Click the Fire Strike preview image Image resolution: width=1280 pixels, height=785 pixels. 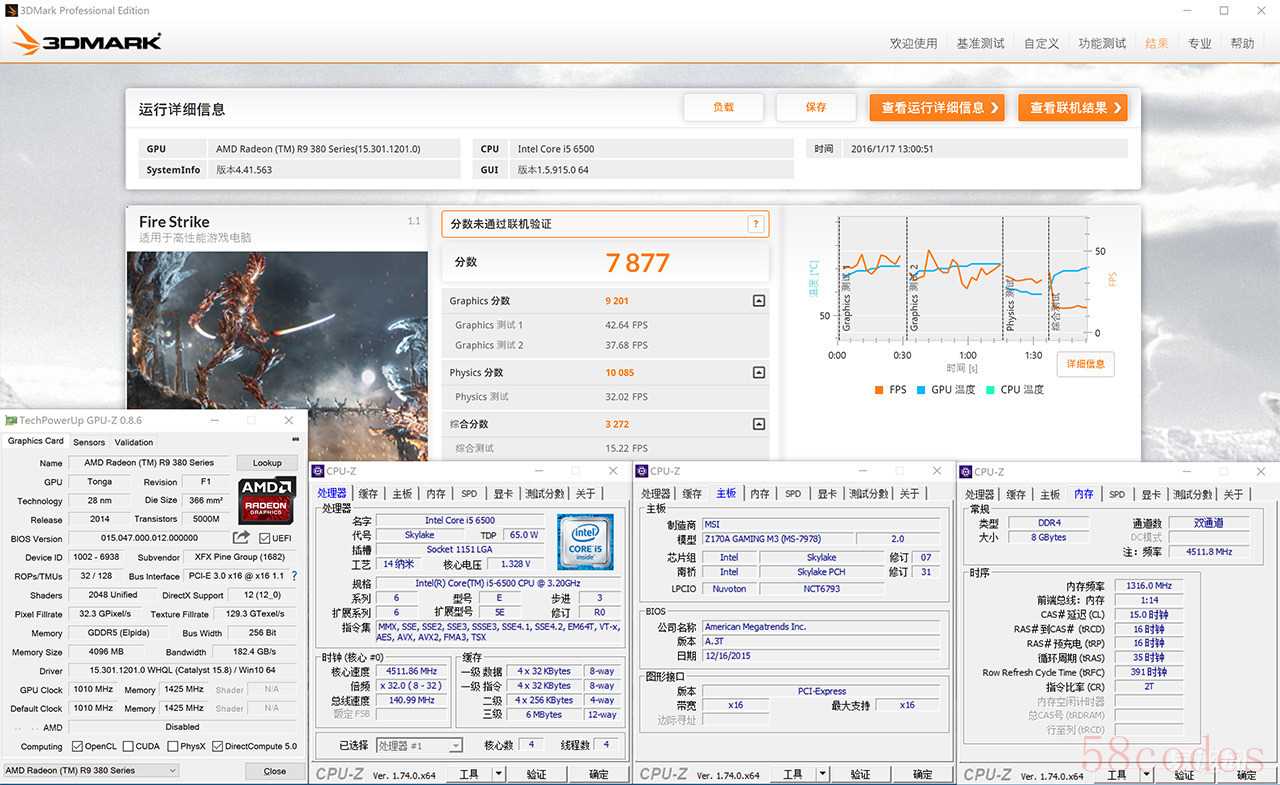point(277,355)
